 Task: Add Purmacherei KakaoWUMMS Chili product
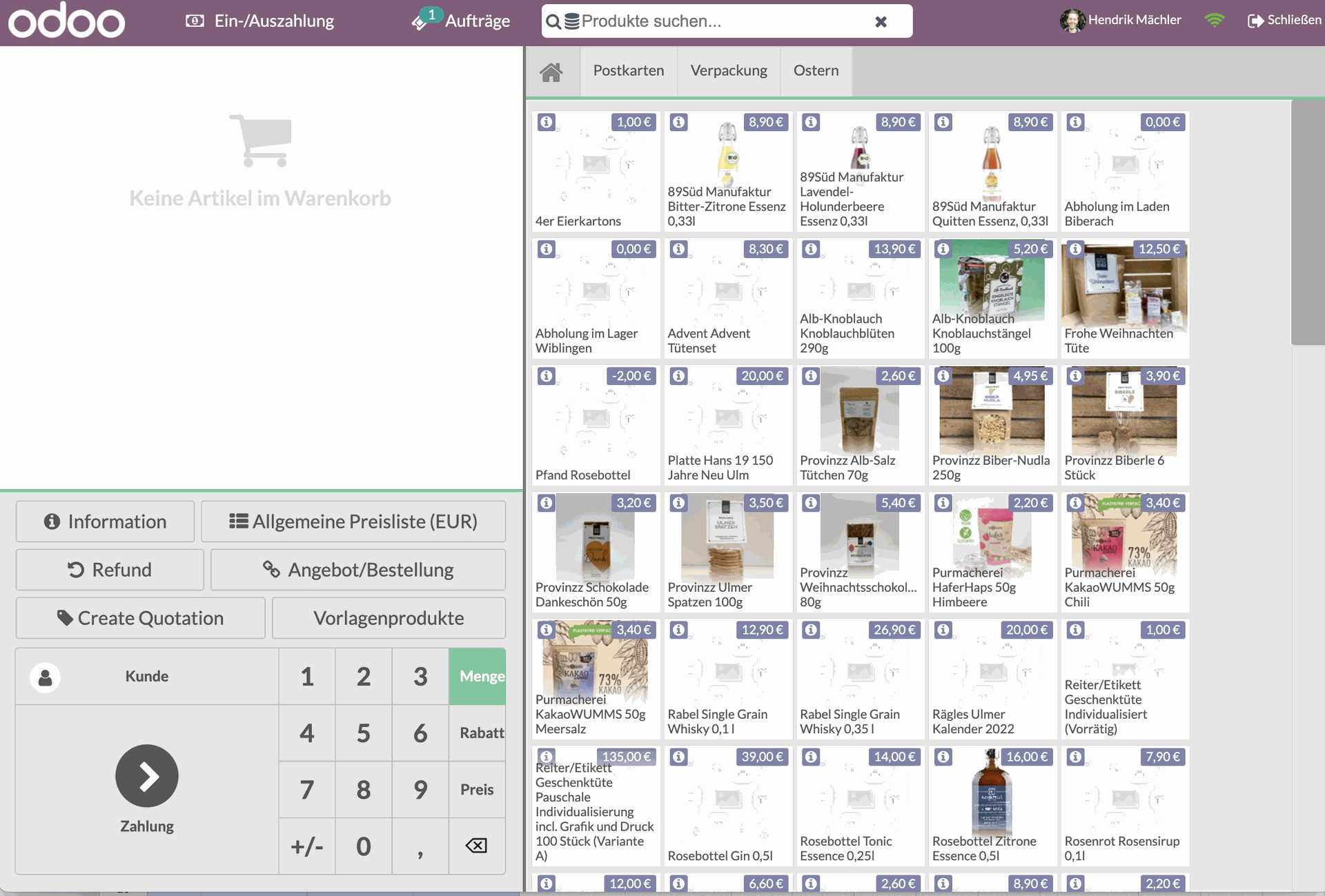(x=1125, y=552)
